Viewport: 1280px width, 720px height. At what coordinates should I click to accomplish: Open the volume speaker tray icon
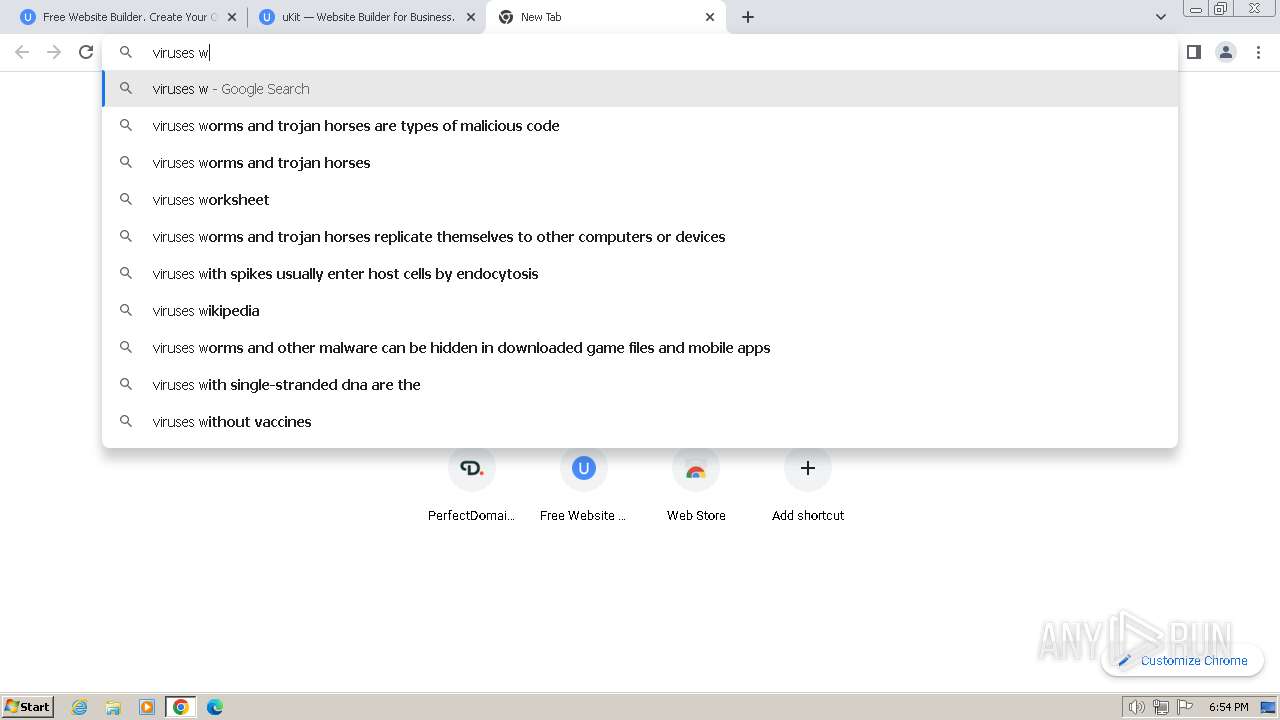[x=1136, y=707]
